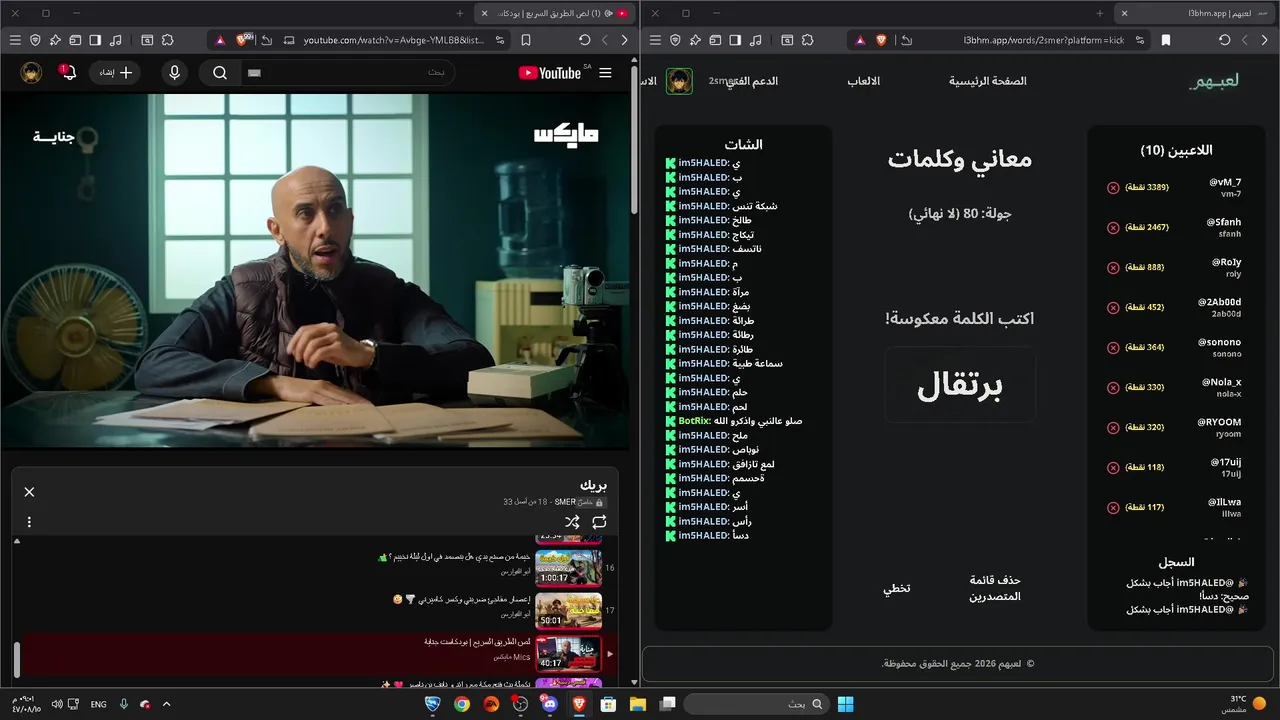The height and width of the screenshot is (720, 1280).
Task: Reload the l3bhm.app browser window
Action: (x=1225, y=40)
